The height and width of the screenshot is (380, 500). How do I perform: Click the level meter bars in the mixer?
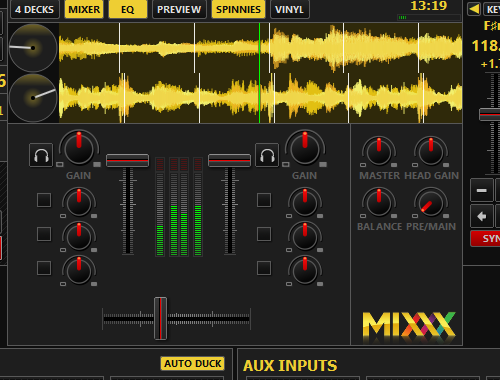point(179,207)
